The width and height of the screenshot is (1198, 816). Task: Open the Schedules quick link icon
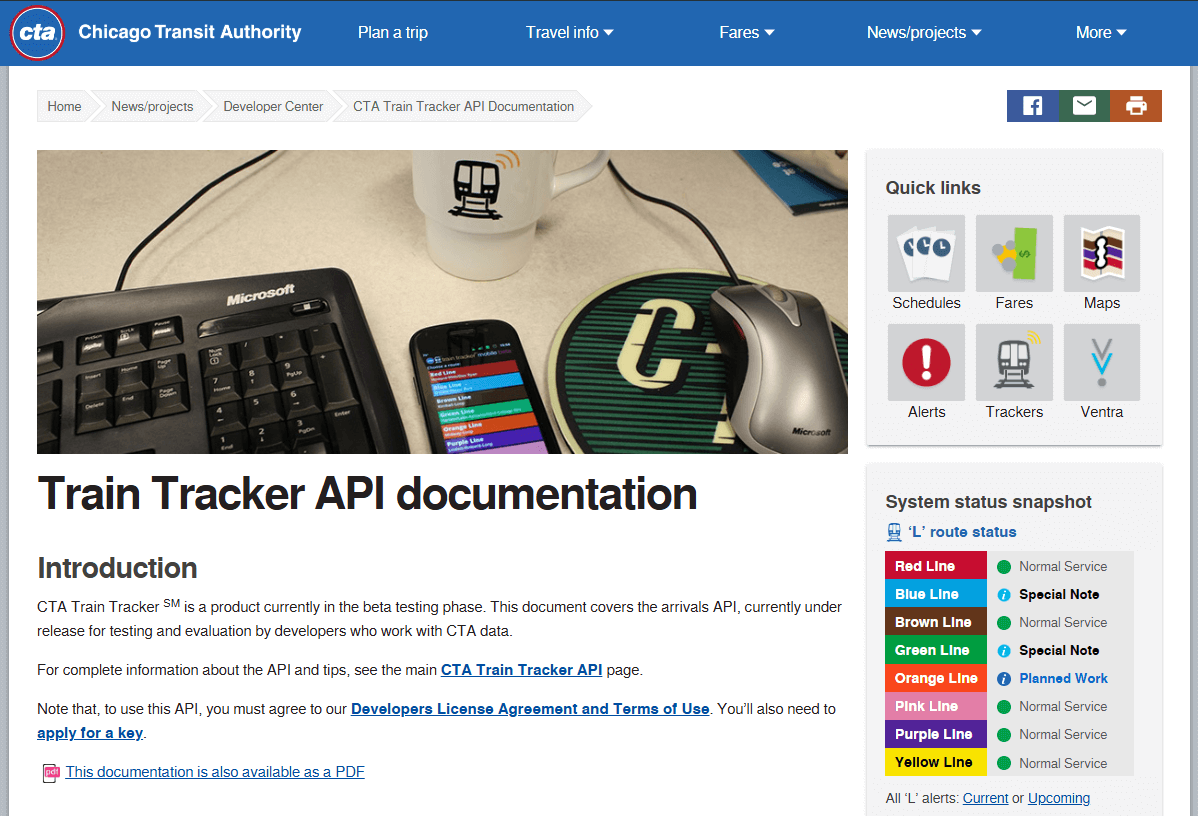[925, 253]
